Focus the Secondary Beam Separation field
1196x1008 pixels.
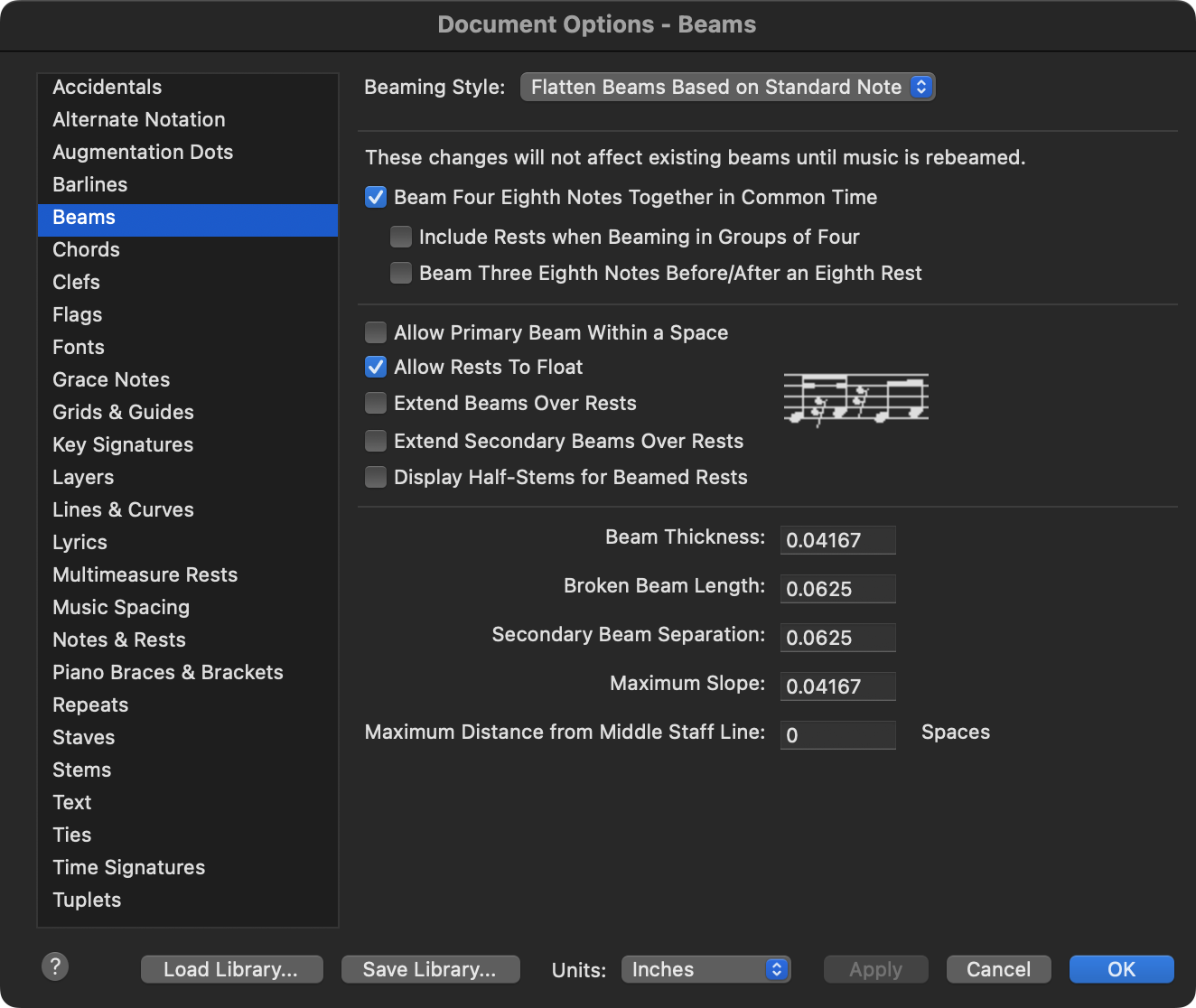[x=837, y=638]
